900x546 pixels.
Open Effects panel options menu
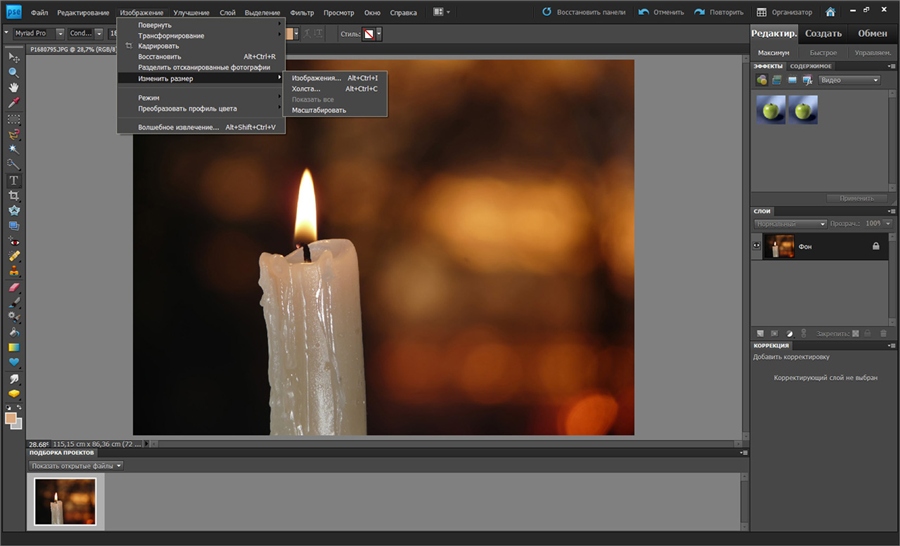tap(891, 66)
